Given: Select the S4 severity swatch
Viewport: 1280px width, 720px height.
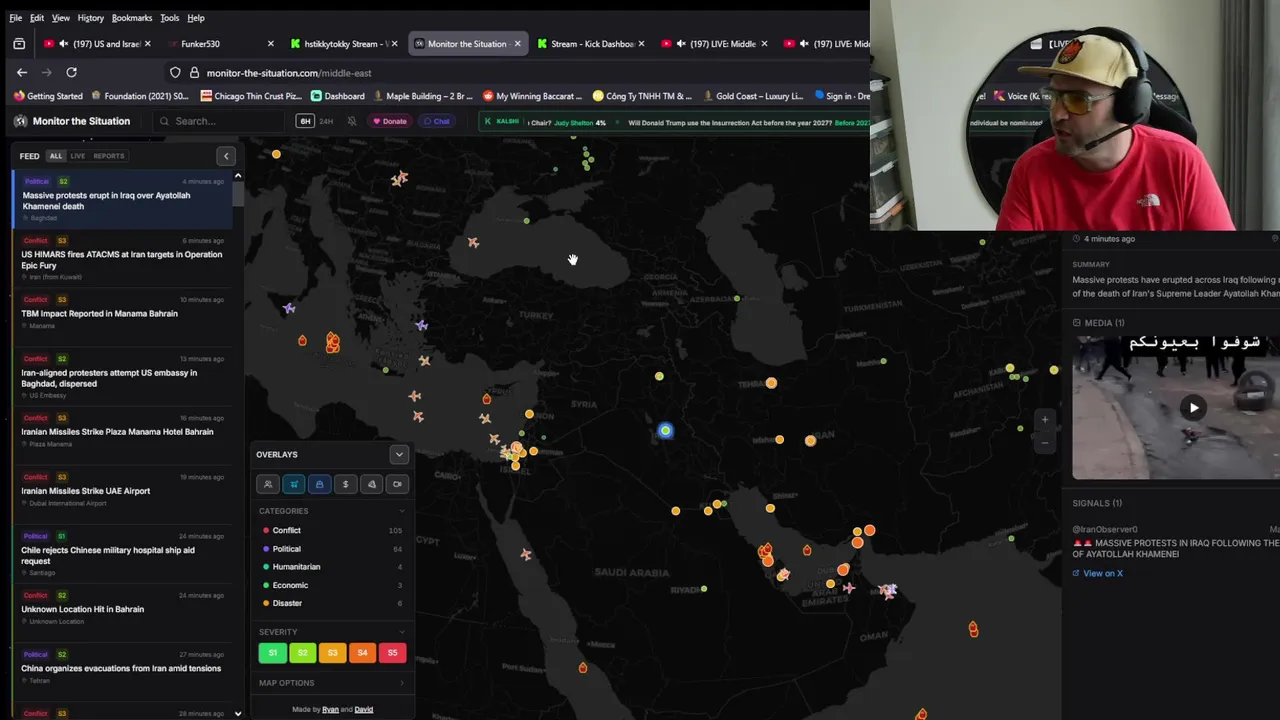Looking at the screenshot, I should [362, 653].
